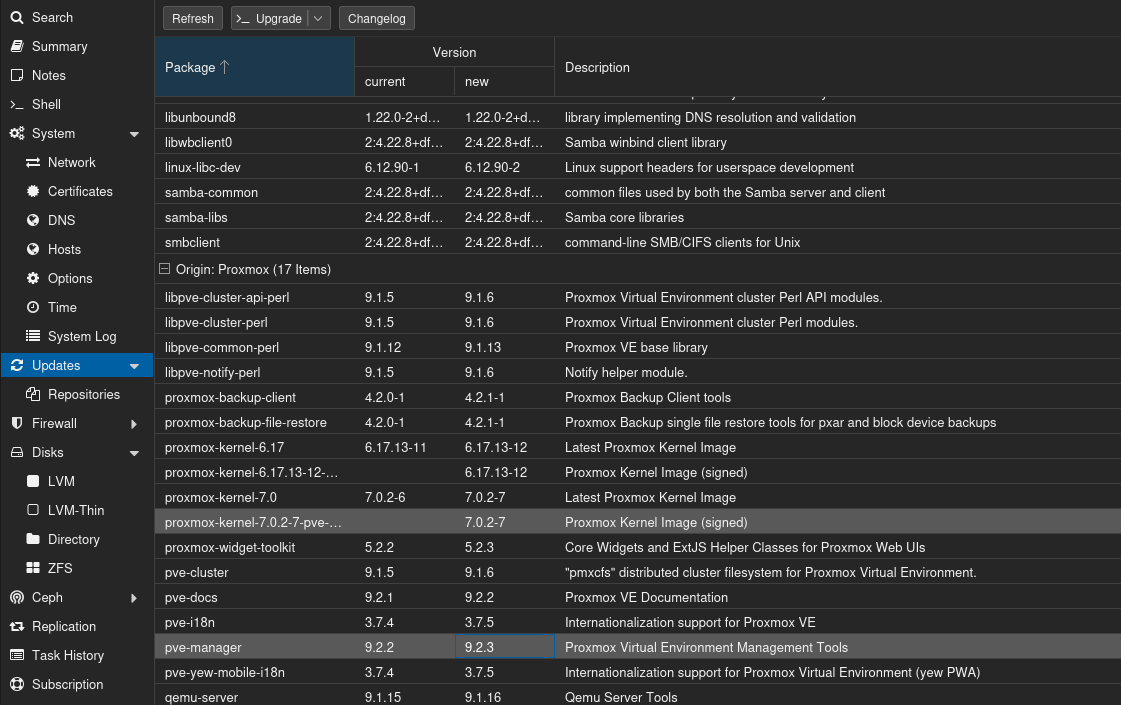Click the Directory folder icon

pyautogui.click(x=33, y=539)
